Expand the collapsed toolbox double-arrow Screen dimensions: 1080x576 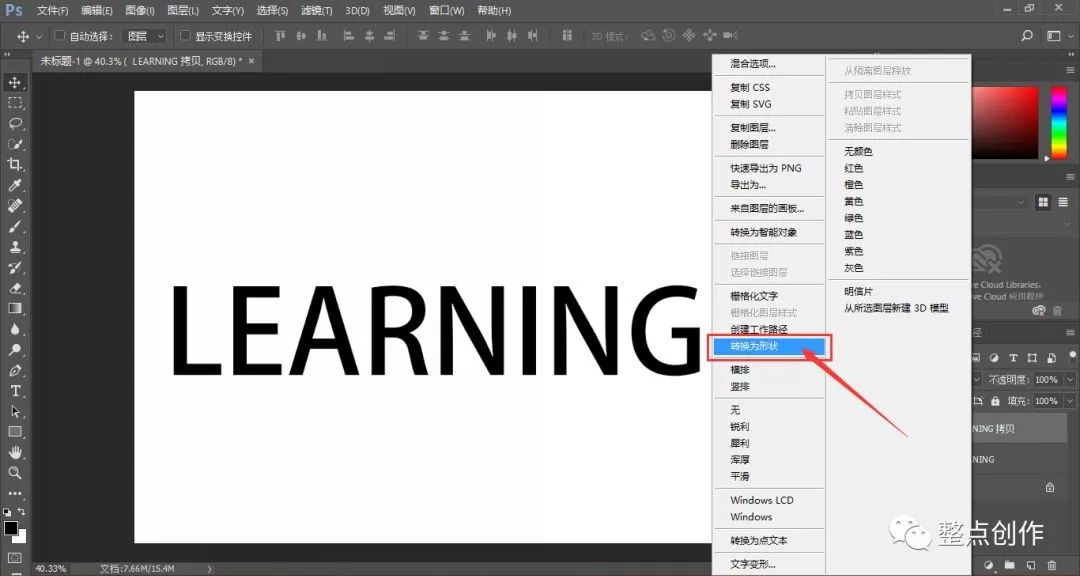pyautogui.click(x=7, y=55)
